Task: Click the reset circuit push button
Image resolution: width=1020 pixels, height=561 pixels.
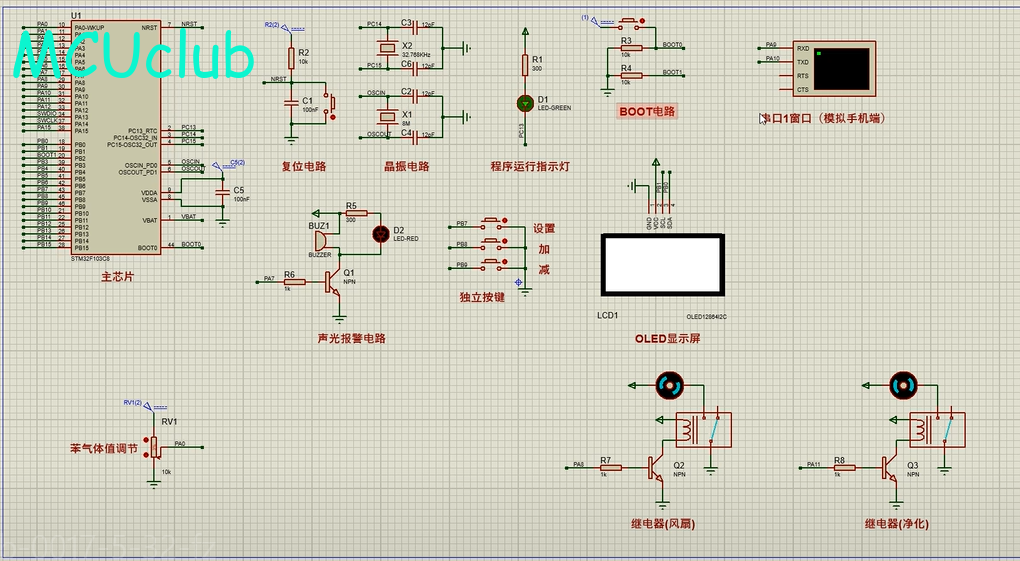Action: click(331, 103)
